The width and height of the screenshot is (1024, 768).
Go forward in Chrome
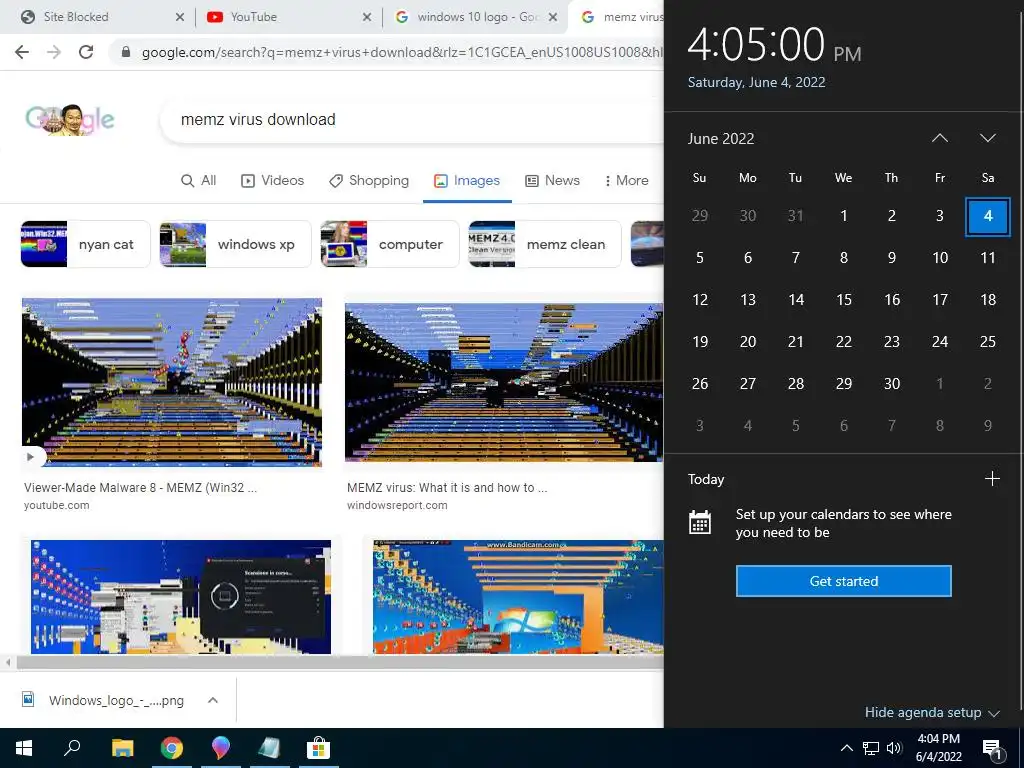pyautogui.click(x=54, y=52)
